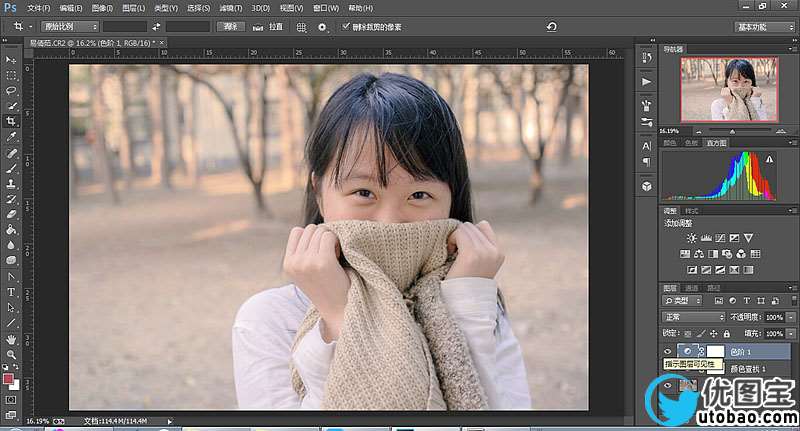Image resolution: width=800 pixels, height=431 pixels.
Task: Hide the 色阶 1 layer via eye icon
Action: [668, 350]
